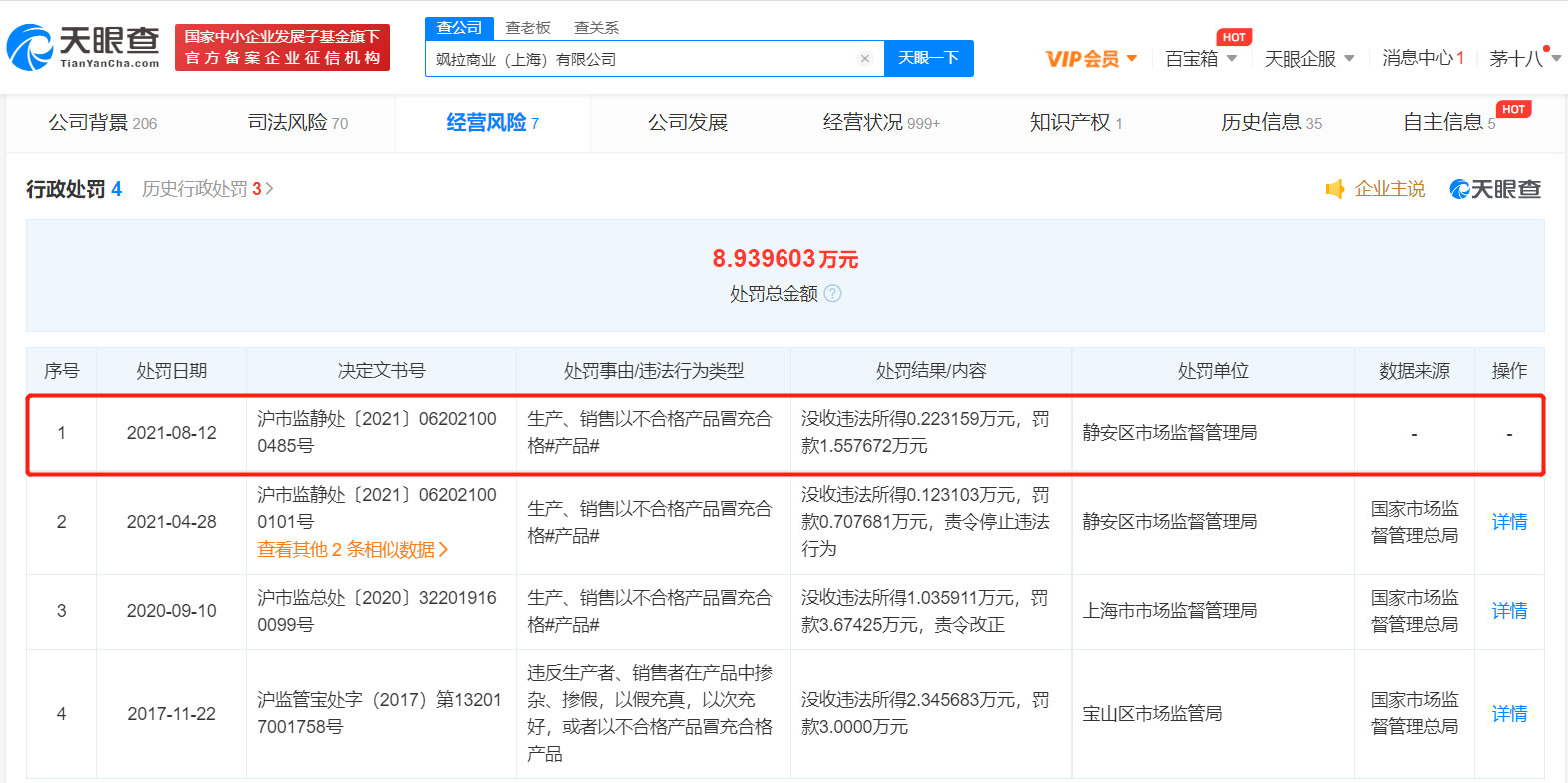Click the total amount 8.939603万元

[x=785, y=259]
